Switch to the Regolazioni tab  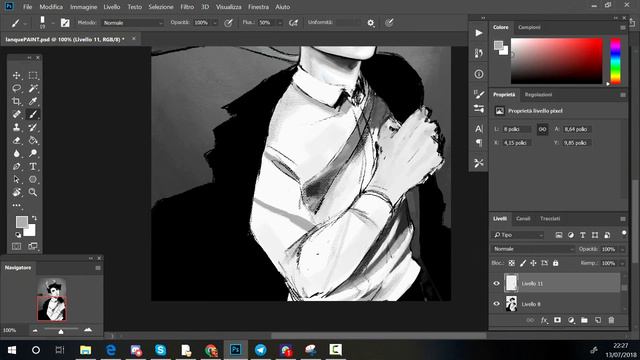tap(538, 95)
